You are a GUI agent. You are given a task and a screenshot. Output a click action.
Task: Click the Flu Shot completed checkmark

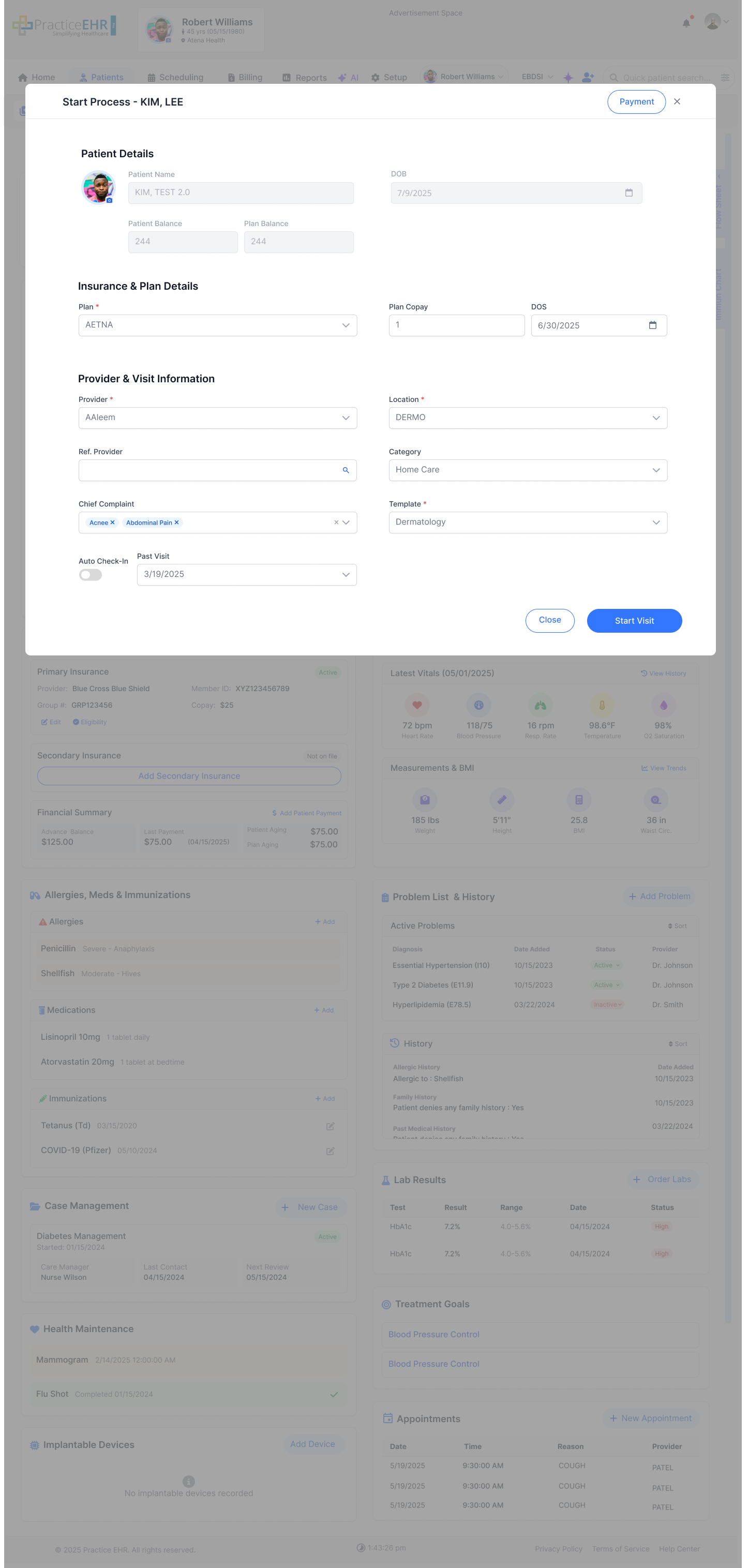[x=334, y=1395]
